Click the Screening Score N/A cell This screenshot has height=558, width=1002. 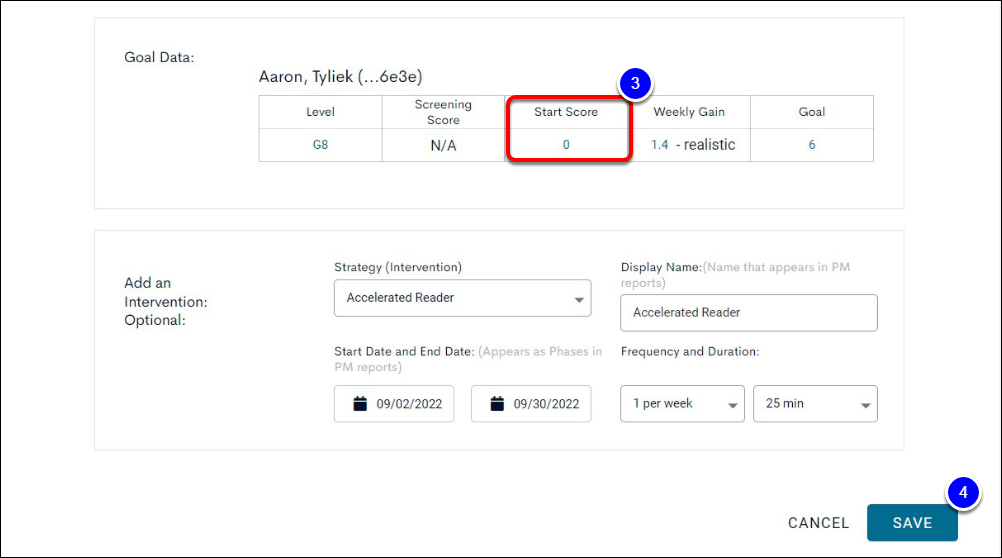pos(443,146)
